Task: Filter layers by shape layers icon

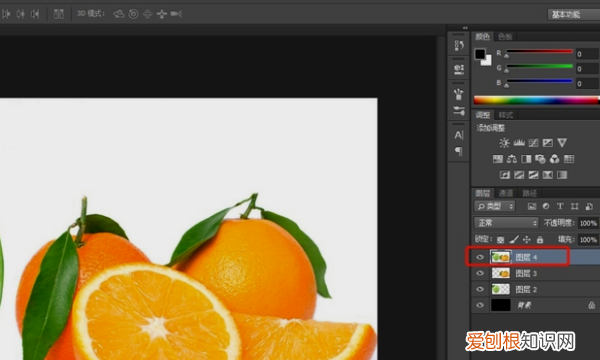Action: pos(574,207)
